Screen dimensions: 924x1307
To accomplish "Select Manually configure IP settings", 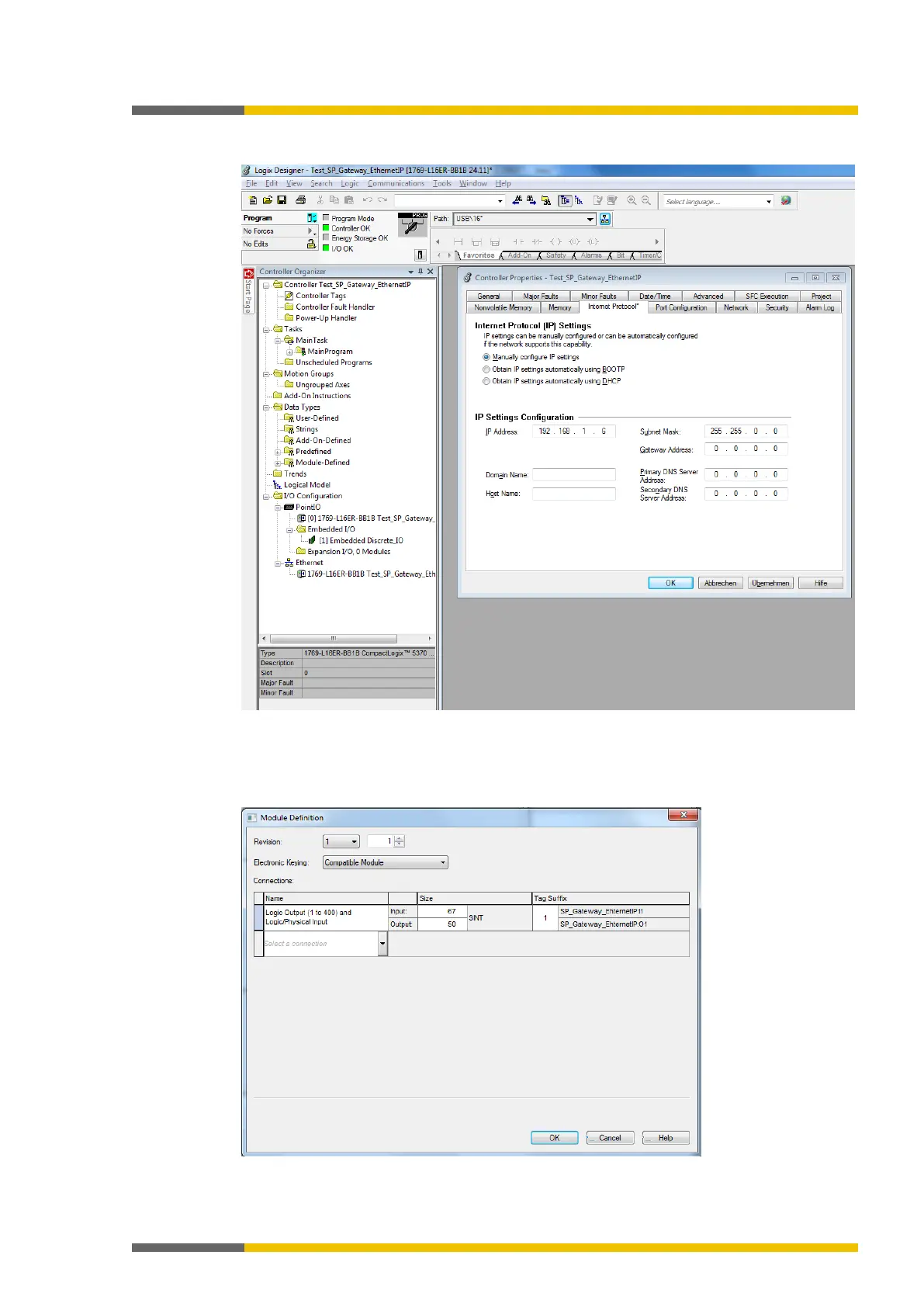I will click(486, 357).
